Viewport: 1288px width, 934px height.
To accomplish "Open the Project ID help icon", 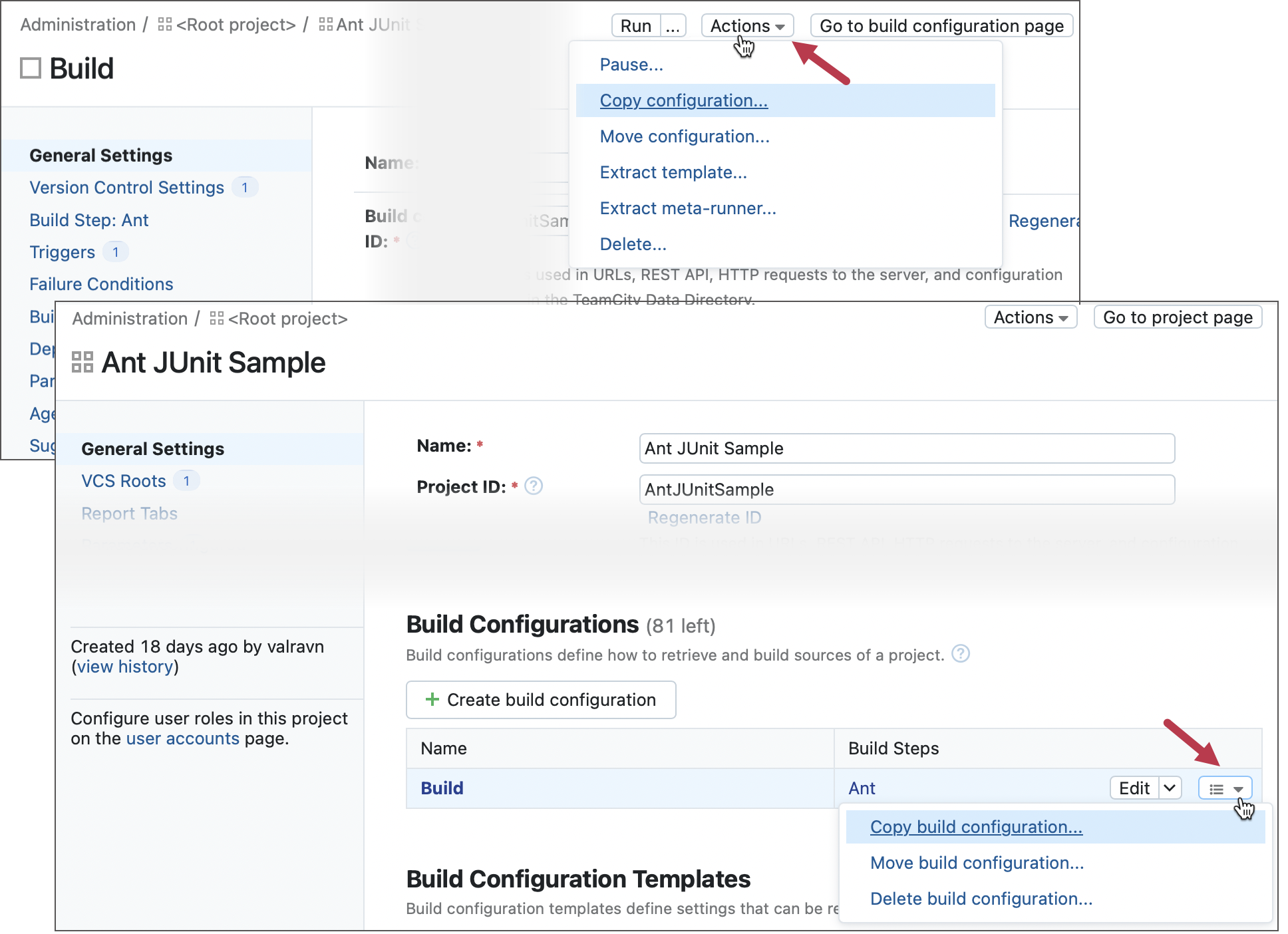I will tap(533, 486).
